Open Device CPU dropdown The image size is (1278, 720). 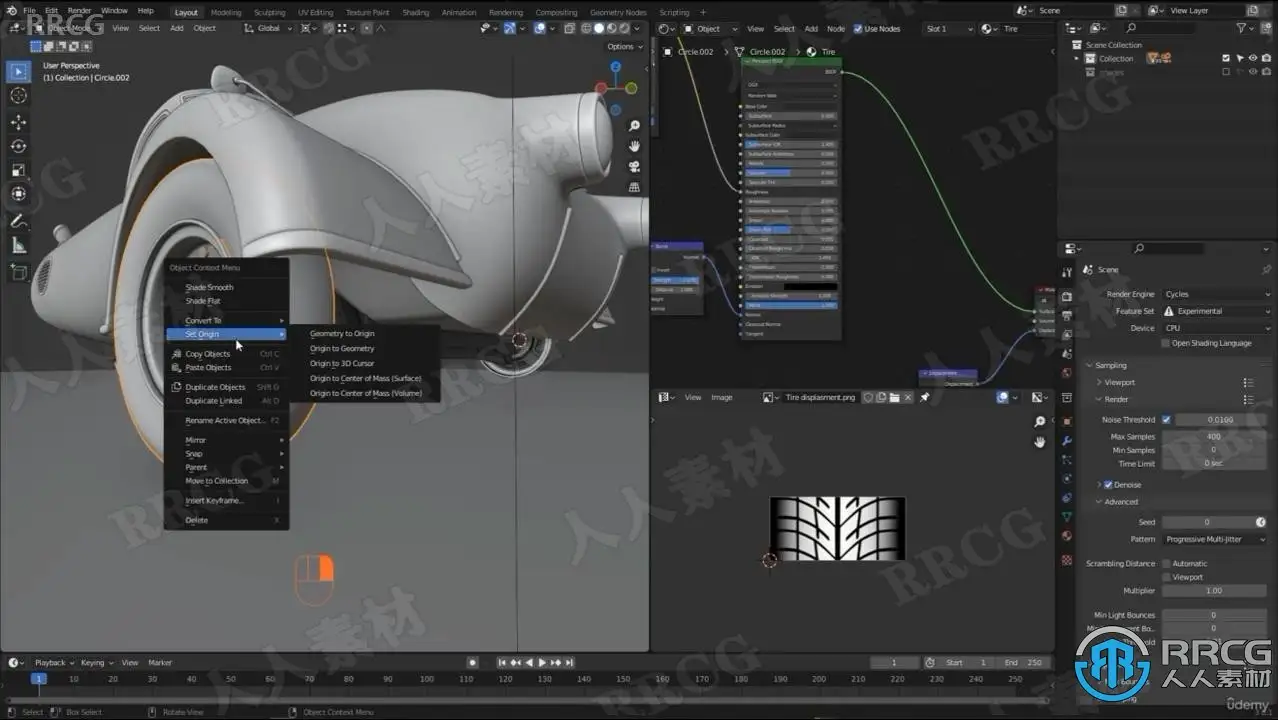coord(1216,328)
